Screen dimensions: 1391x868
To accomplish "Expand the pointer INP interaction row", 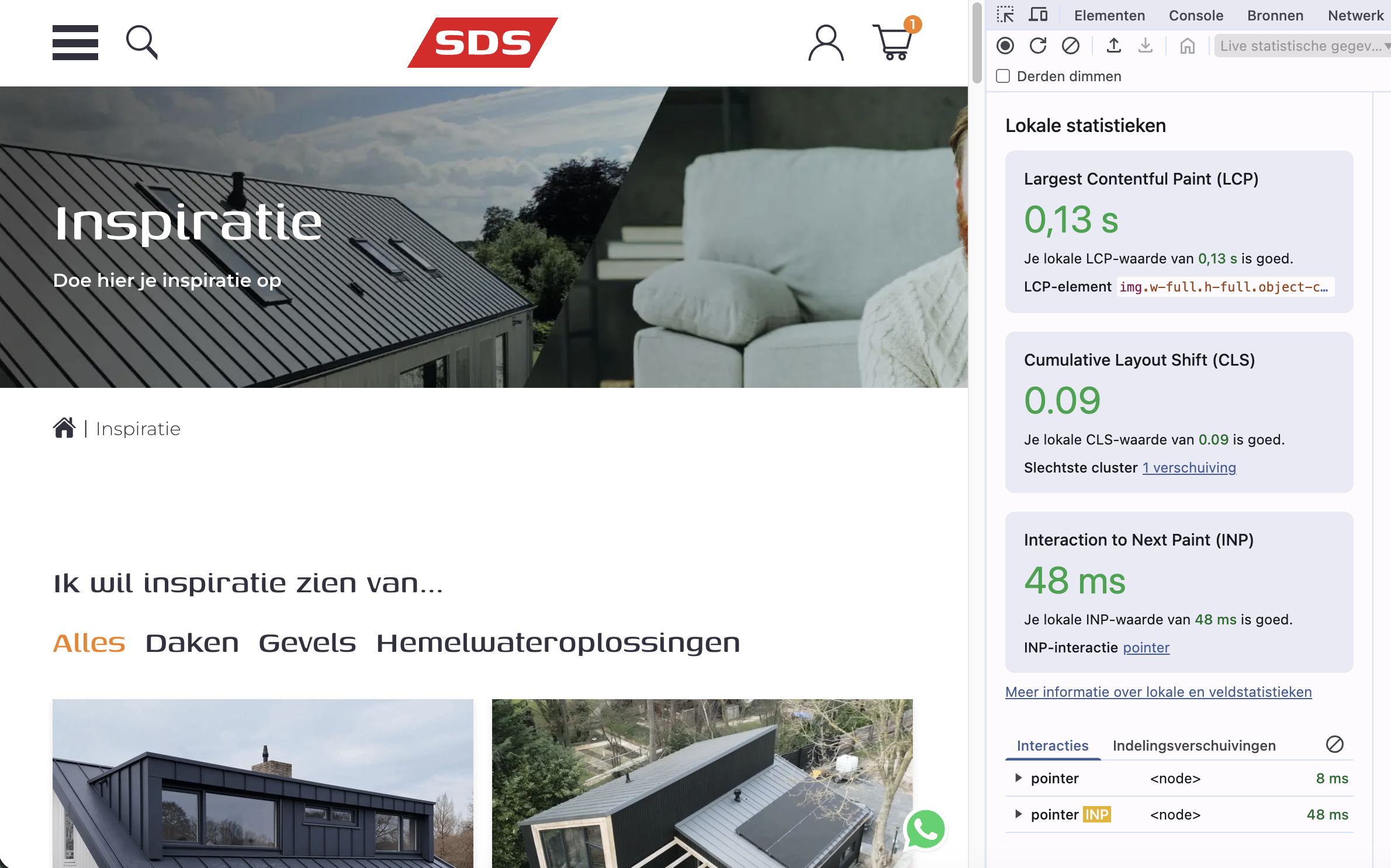I will 1019,814.
